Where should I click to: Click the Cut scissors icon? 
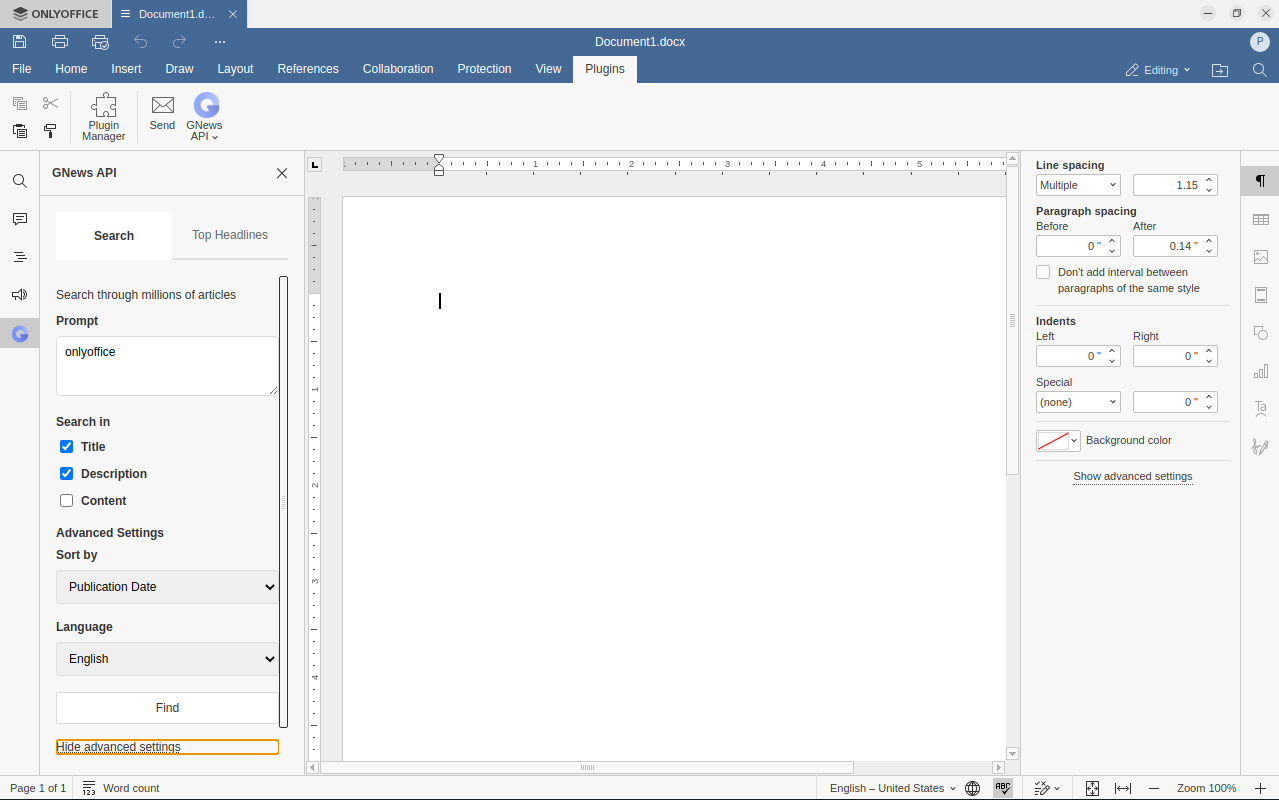pos(51,103)
